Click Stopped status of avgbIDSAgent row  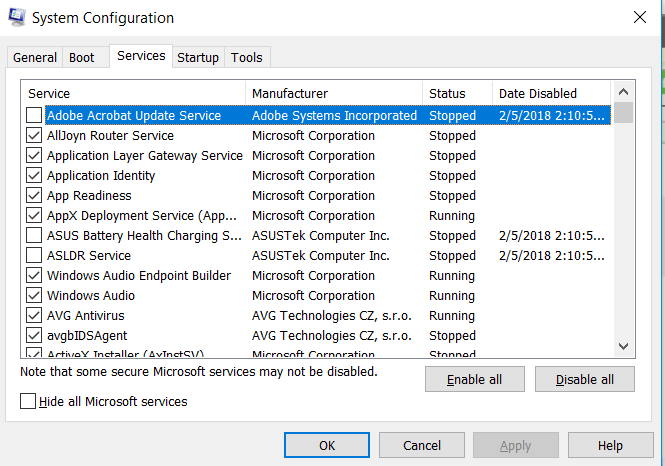[x=452, y=335]
